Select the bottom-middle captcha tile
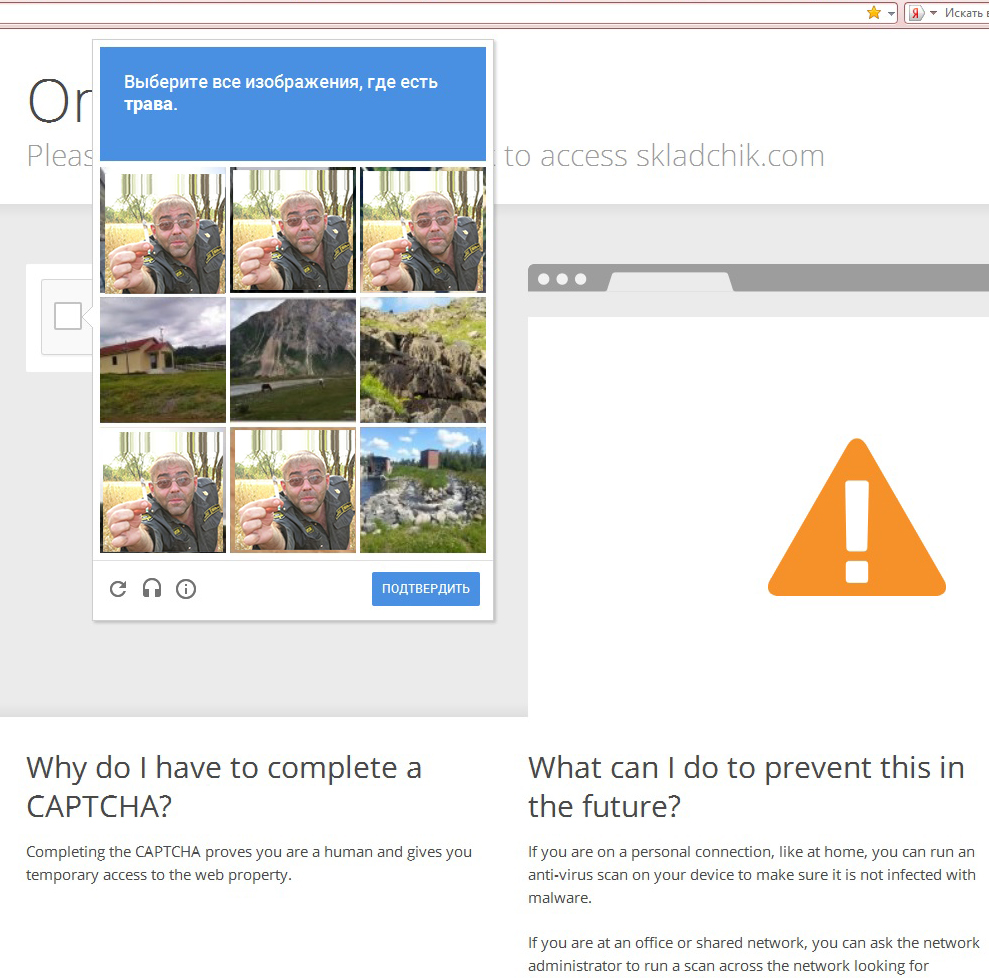Screen dimensions: 989x978 click(x=293, y=490)
